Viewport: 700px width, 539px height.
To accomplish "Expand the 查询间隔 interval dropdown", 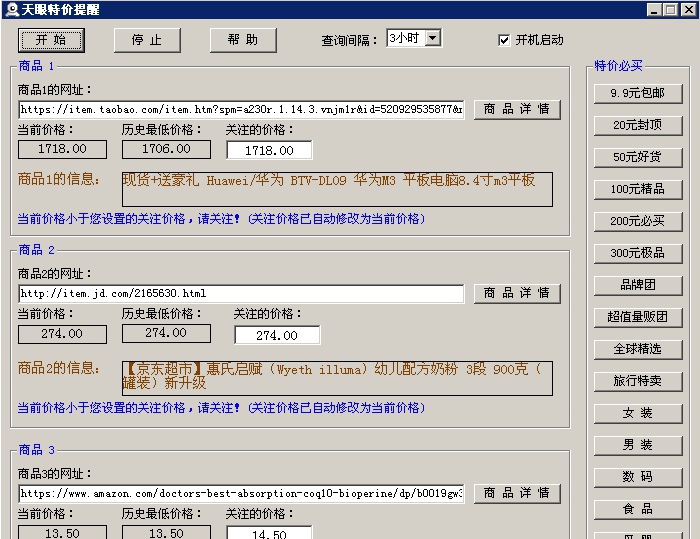I will [x=433, y=38].
